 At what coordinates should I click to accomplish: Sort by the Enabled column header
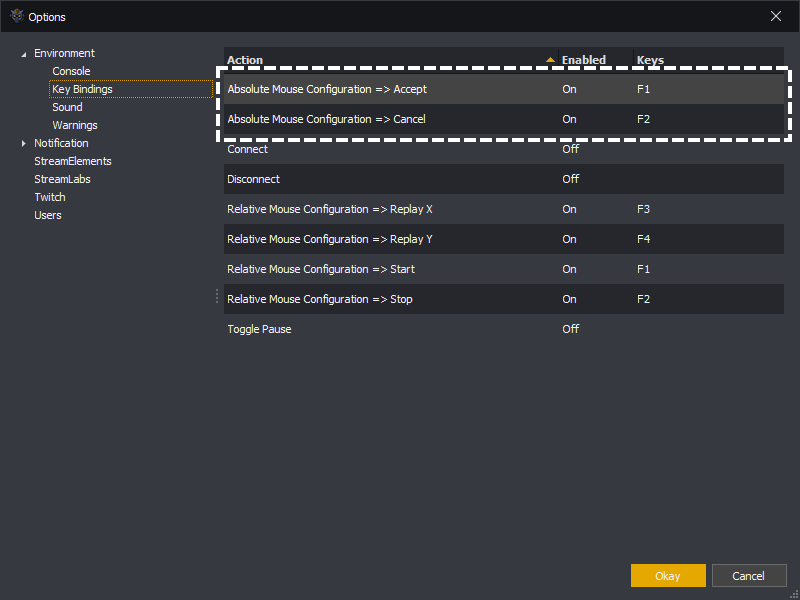596,59
